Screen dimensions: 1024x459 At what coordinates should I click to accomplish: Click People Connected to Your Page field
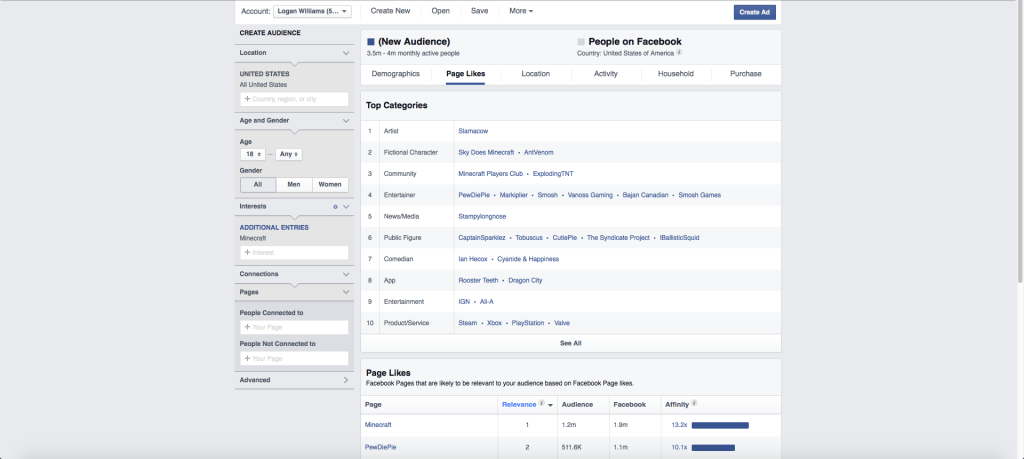pos(295,327)
